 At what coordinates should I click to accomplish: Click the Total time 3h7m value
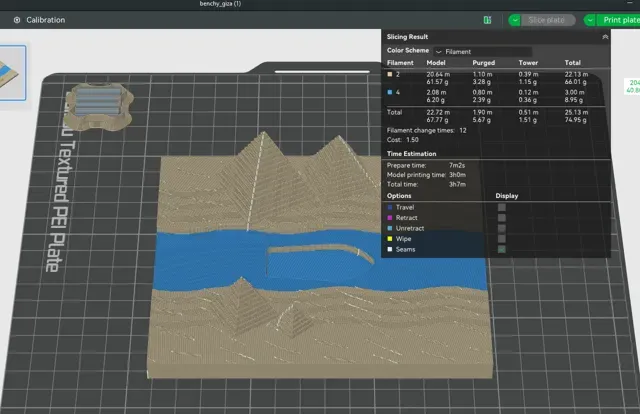457,185
